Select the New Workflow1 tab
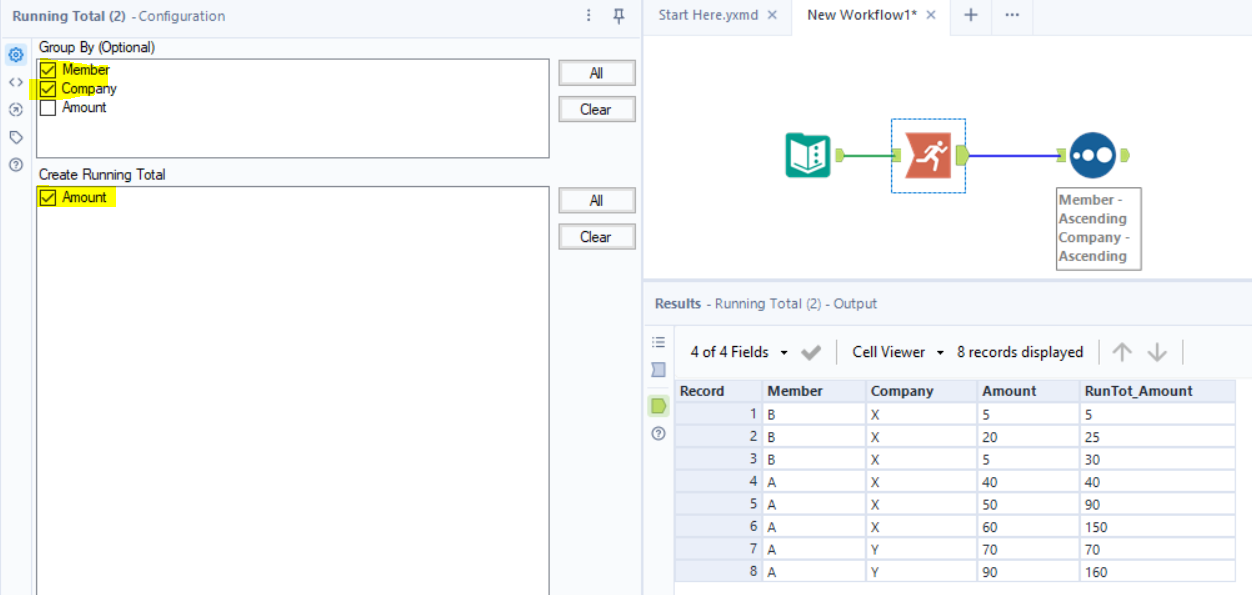1252x595 pixels. (x=864, y=16)
